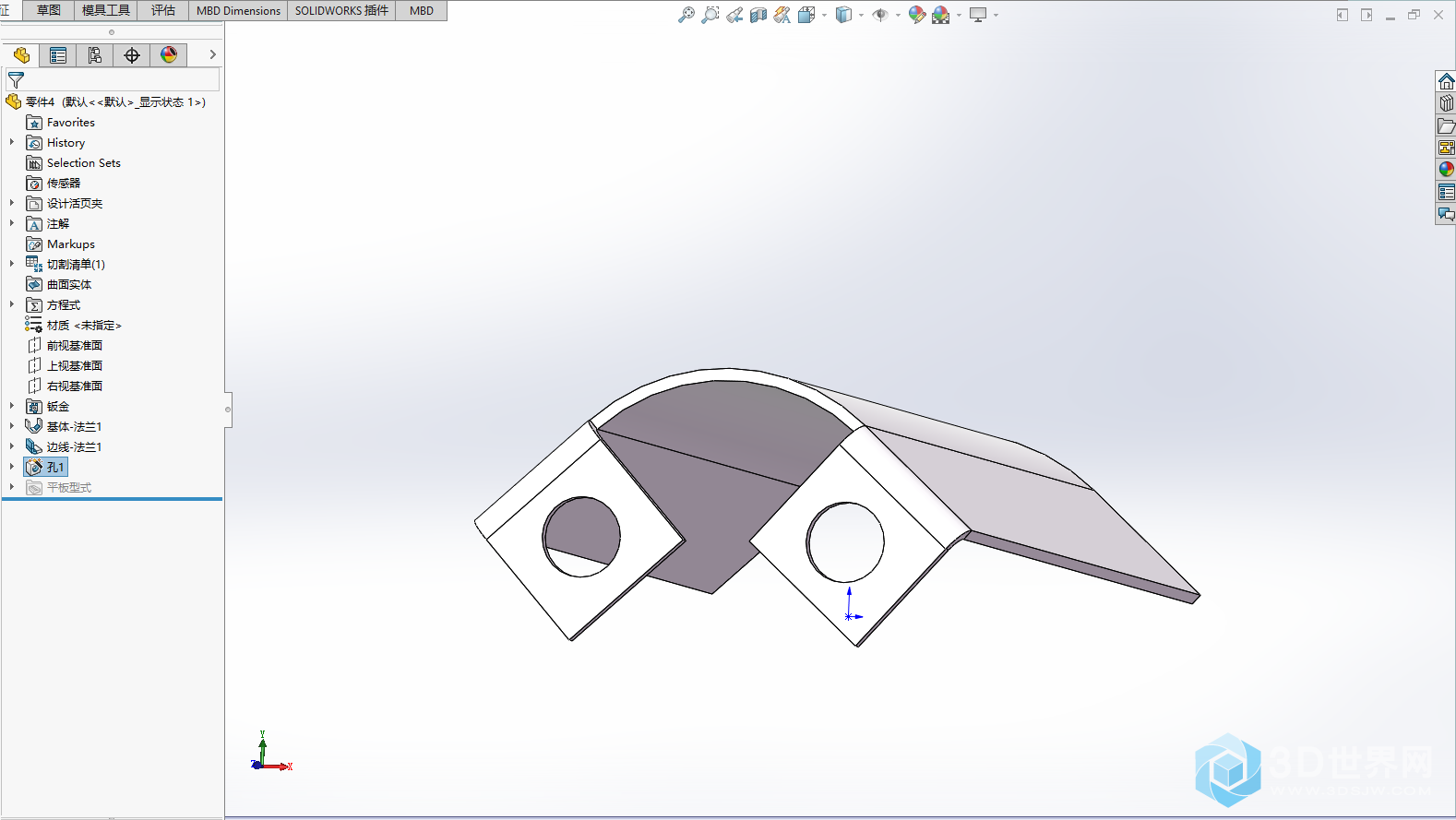Expand the 平板型式 flat pattern feature
The image size is (1456, 820).
click(12, 487)
